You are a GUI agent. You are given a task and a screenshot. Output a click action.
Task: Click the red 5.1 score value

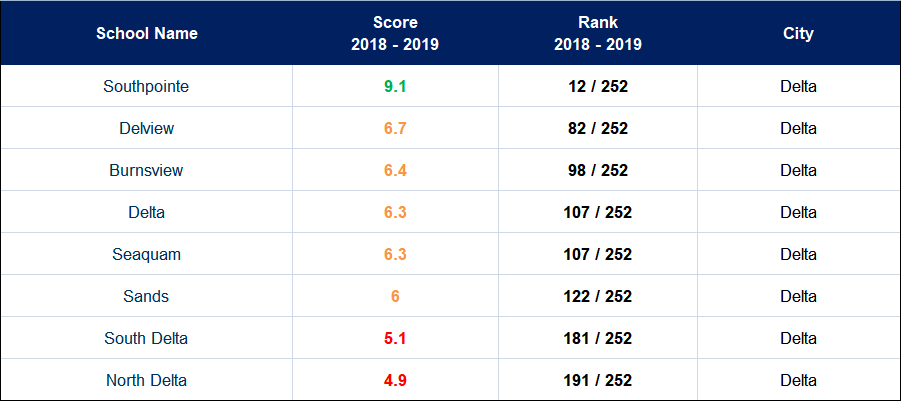395,338
